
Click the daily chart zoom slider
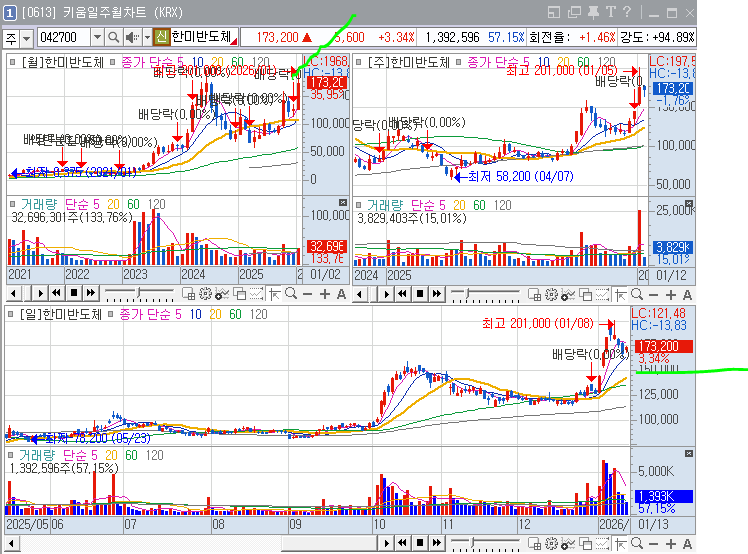[485, 543]
